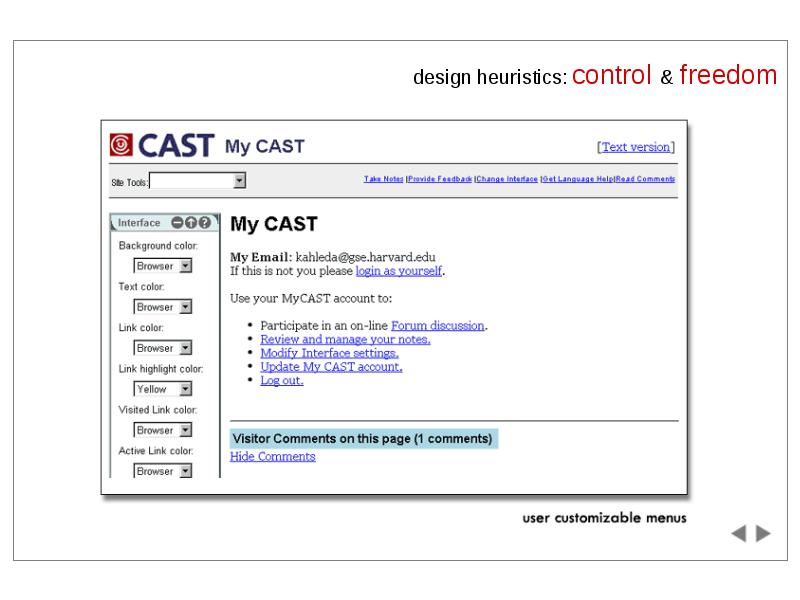
Task: Click the 'My CAST' page heading
Action: point(274,224)
